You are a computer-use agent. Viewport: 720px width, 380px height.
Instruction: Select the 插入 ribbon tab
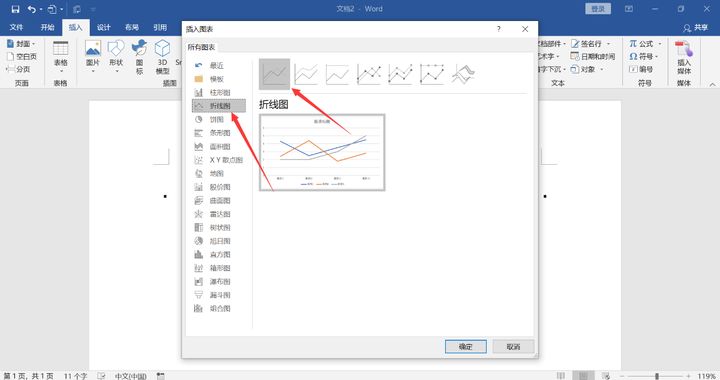tap(75, 28)
